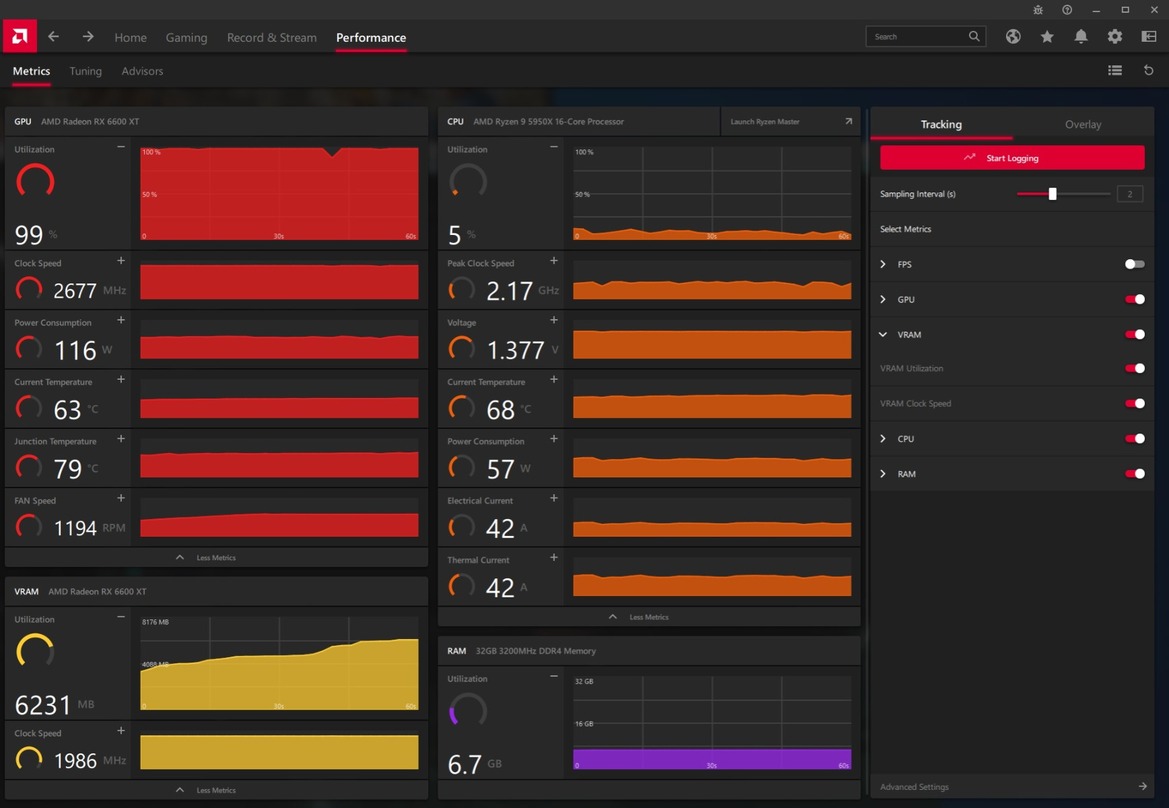Image resolution: width=1169 pixels, height=808 pixels.
Task: Open the Home tab
Action: coord(130,37)
